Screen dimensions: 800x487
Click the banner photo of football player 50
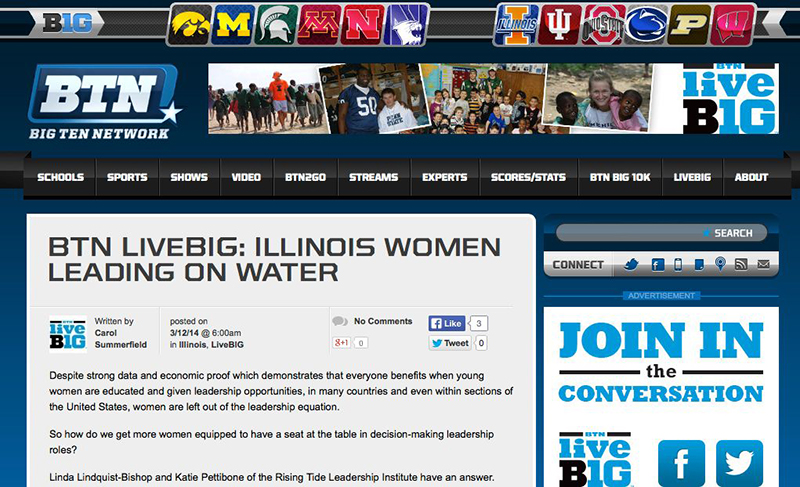coord(375,99)
